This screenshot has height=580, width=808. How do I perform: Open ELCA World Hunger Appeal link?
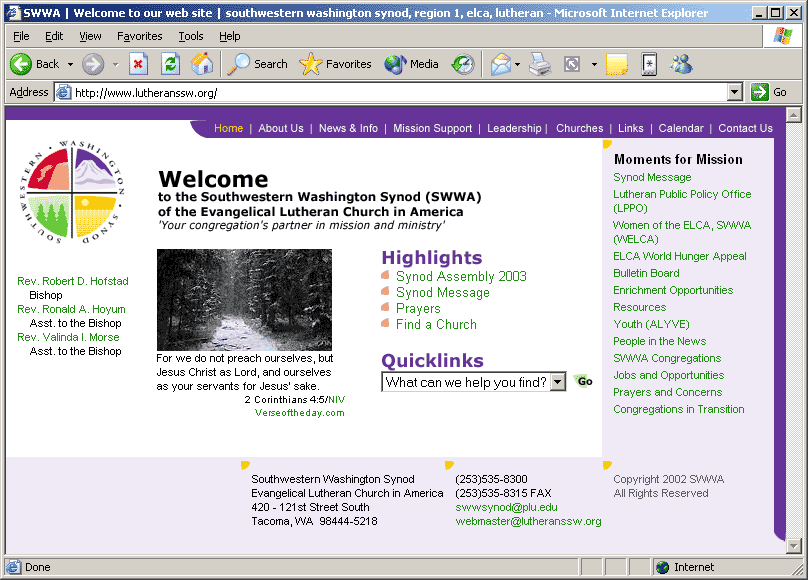point(680,256)
